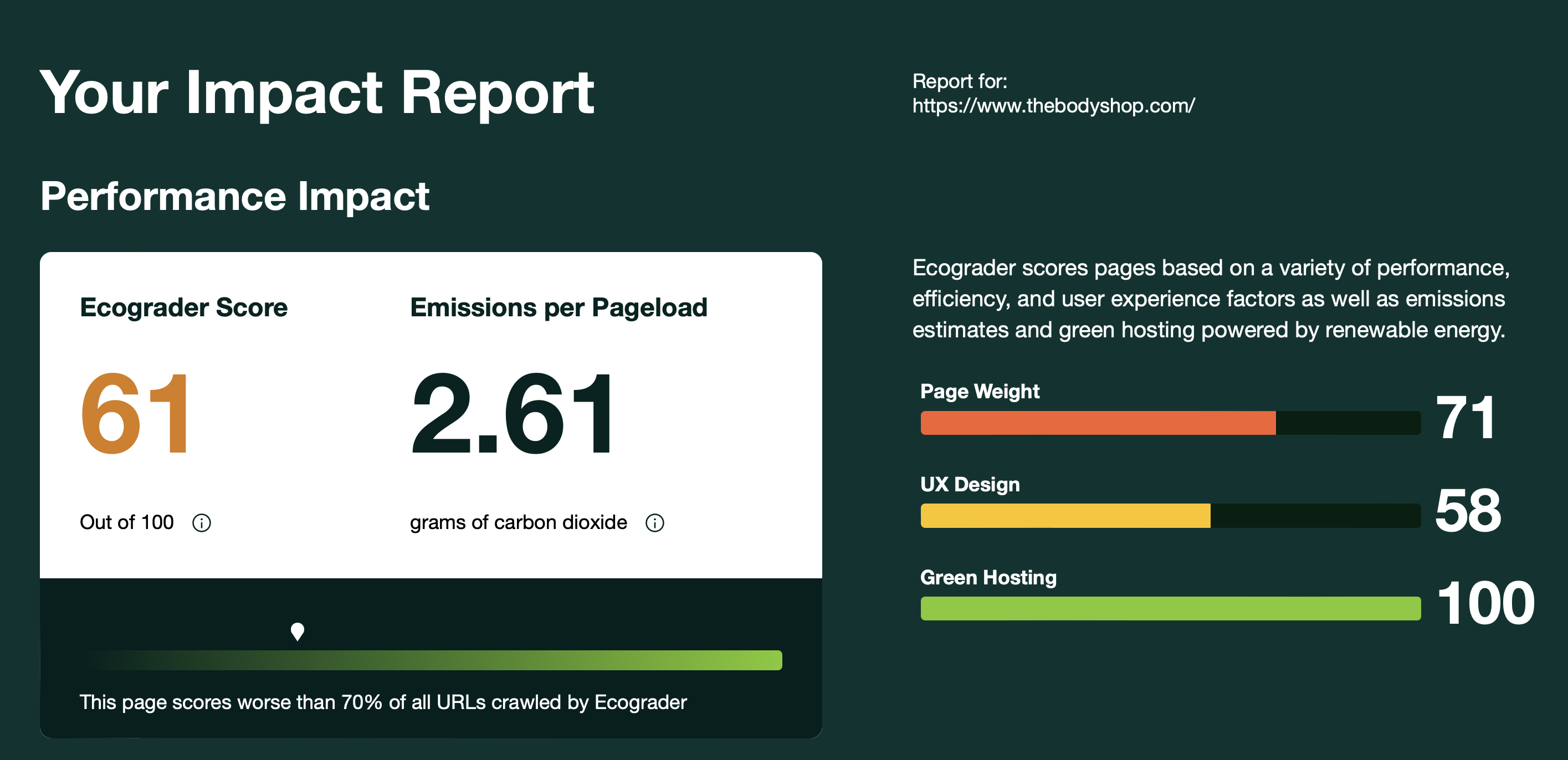The width and height of the screenshot is (1568, 760).
Task: Select the UX Design label
Action: [970, 484]
